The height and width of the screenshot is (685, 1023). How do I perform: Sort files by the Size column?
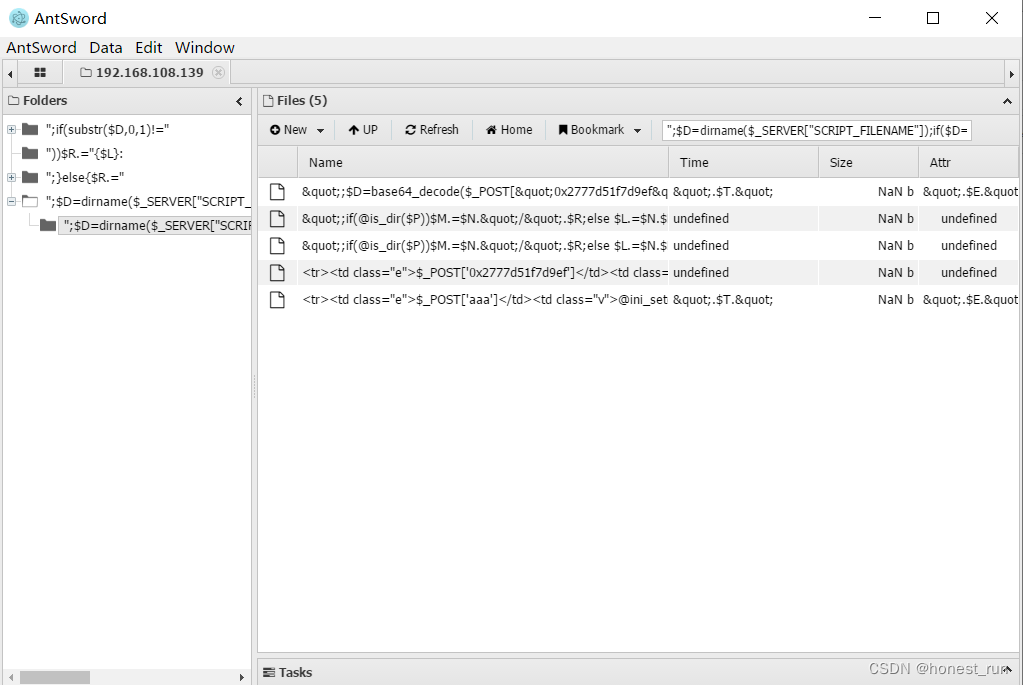tap(868, 162)
